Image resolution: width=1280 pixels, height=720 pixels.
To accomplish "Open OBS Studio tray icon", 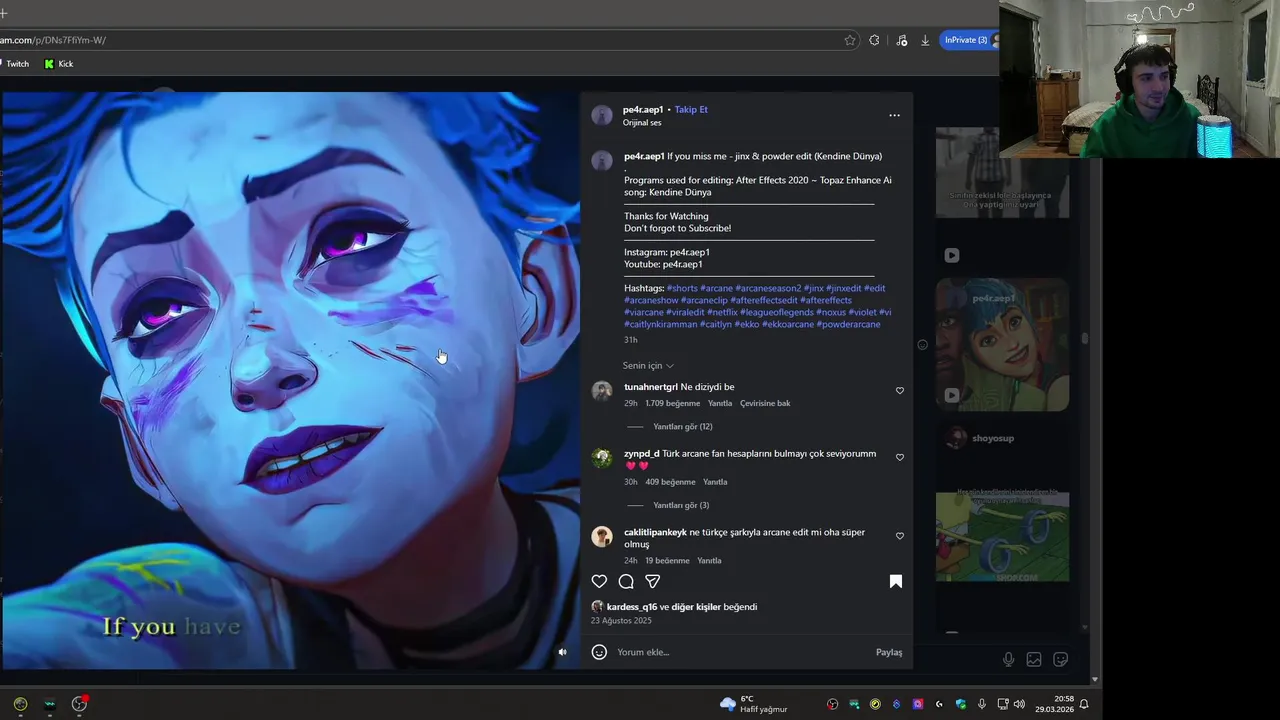I will point(832,704).
